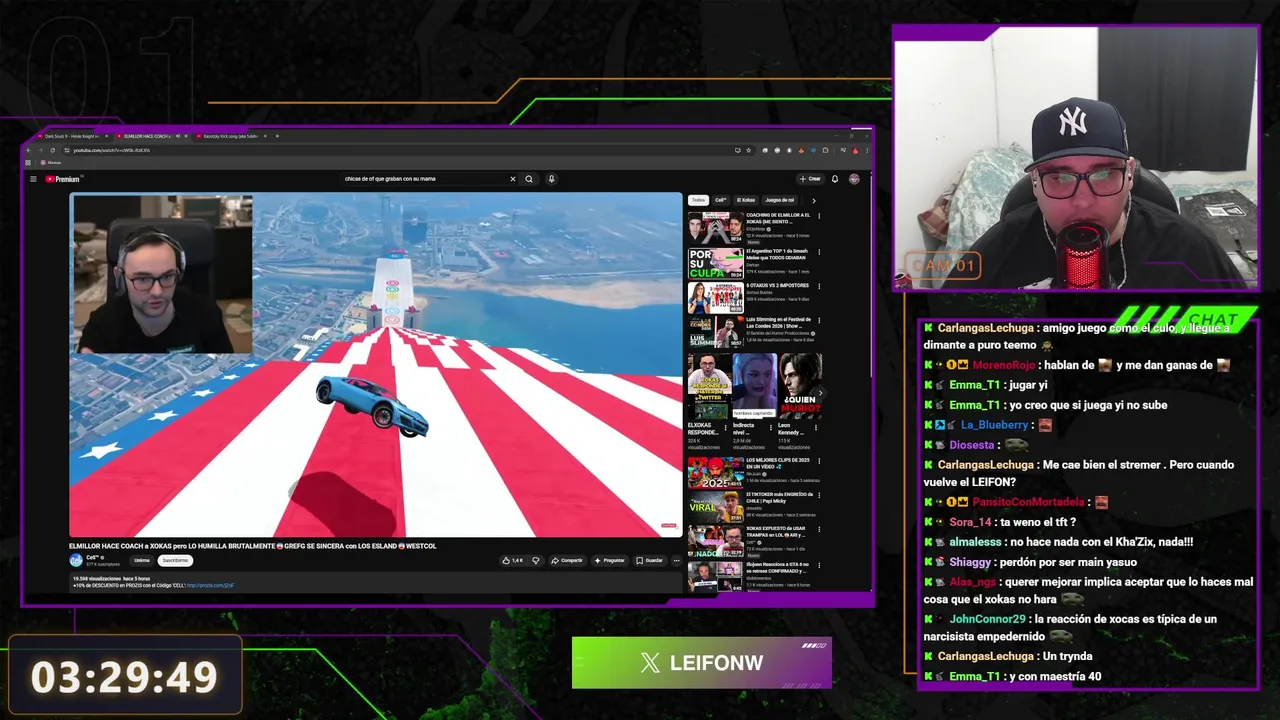The height and width of the screenshot is (720, 1280).
Task: Clear the YouTube search box text
Action: pos(513,179)
